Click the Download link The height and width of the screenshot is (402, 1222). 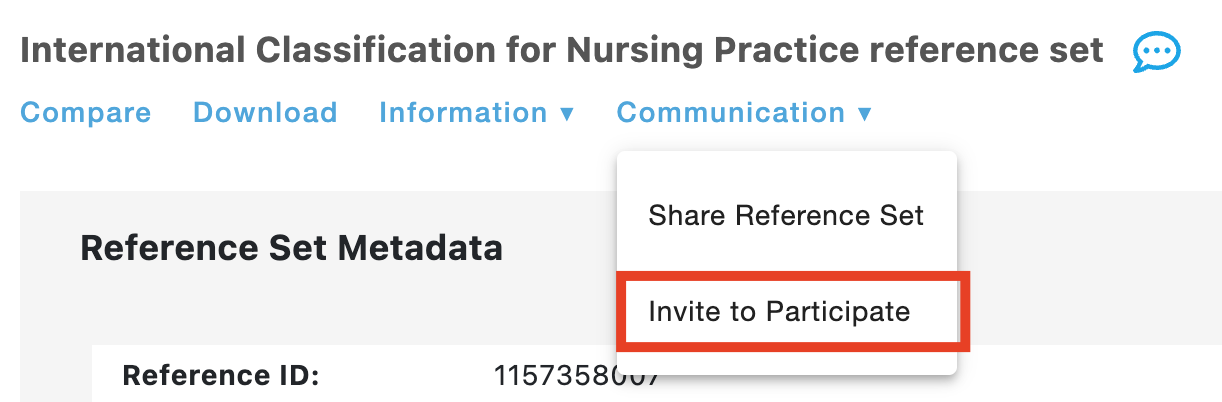pos(265,113)
